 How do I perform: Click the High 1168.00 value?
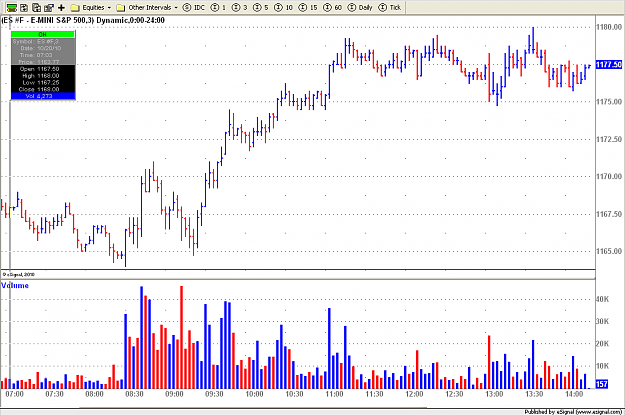click(48, 76)
